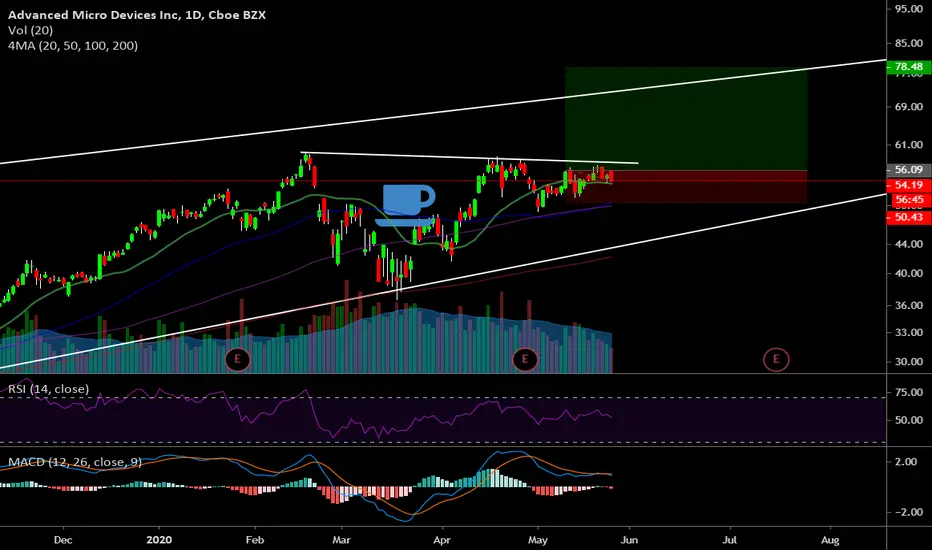Click the red 50.43 stop price label
Viewport: 932px width, 550px height.
908,218
